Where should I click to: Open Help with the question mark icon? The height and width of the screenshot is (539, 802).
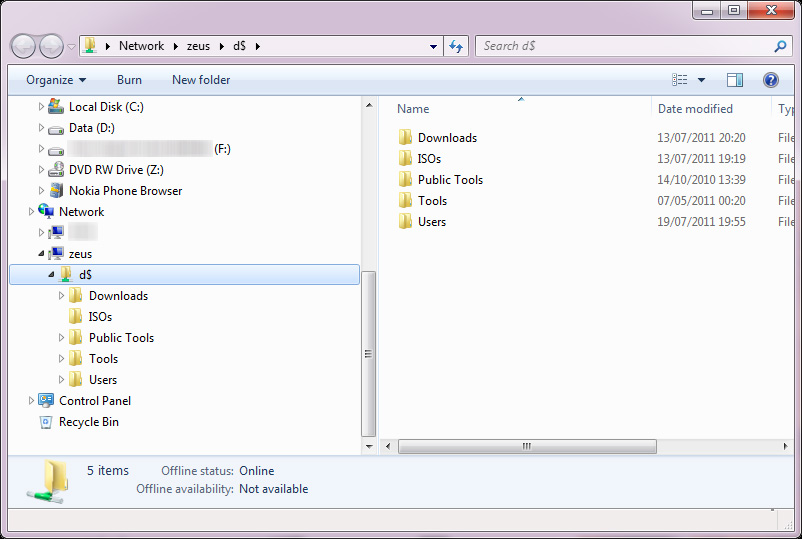pos(770,80)
